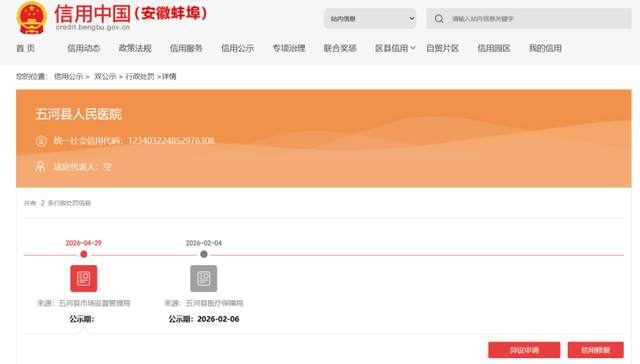Open the 我的信用 menu item

[545, 48]
